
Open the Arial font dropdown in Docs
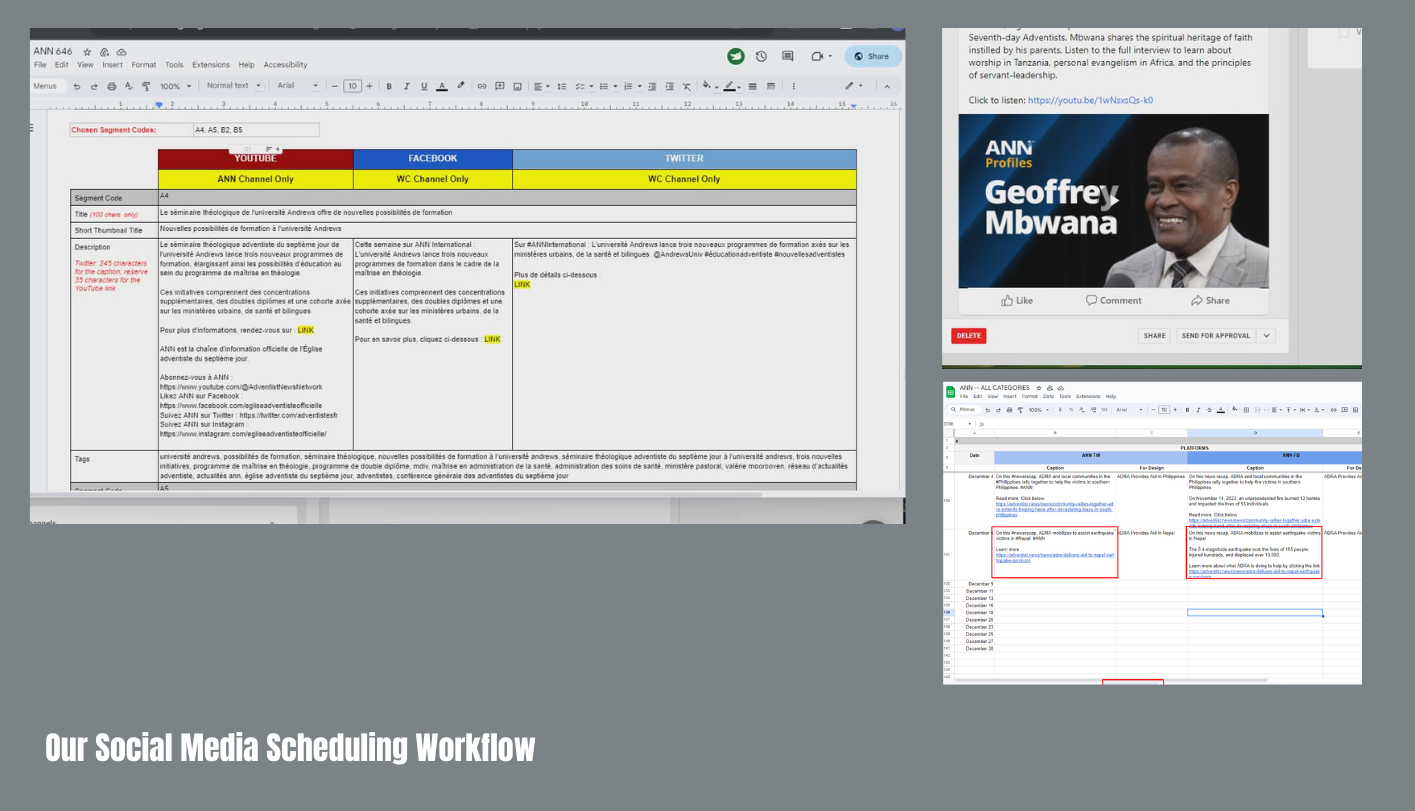pos(297,86)
